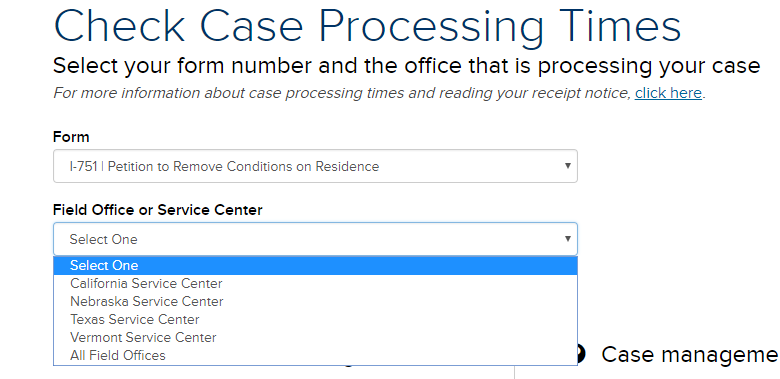The height and width of the screenshot is (379, 780).
Task: Open the 'click here' receipt notice link
Action: [668, 93]
